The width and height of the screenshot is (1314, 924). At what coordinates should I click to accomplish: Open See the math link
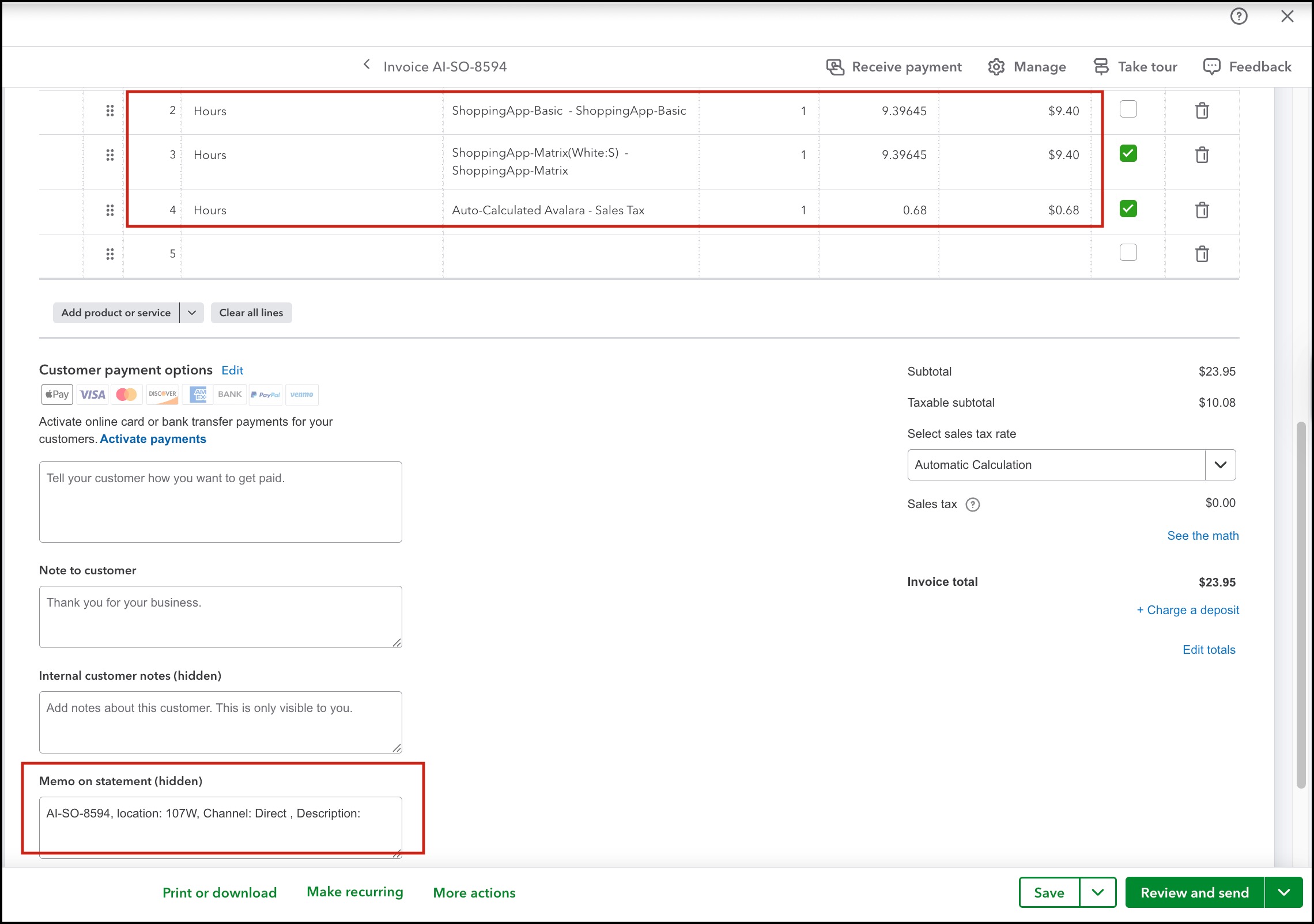[x=1203, y=536]
